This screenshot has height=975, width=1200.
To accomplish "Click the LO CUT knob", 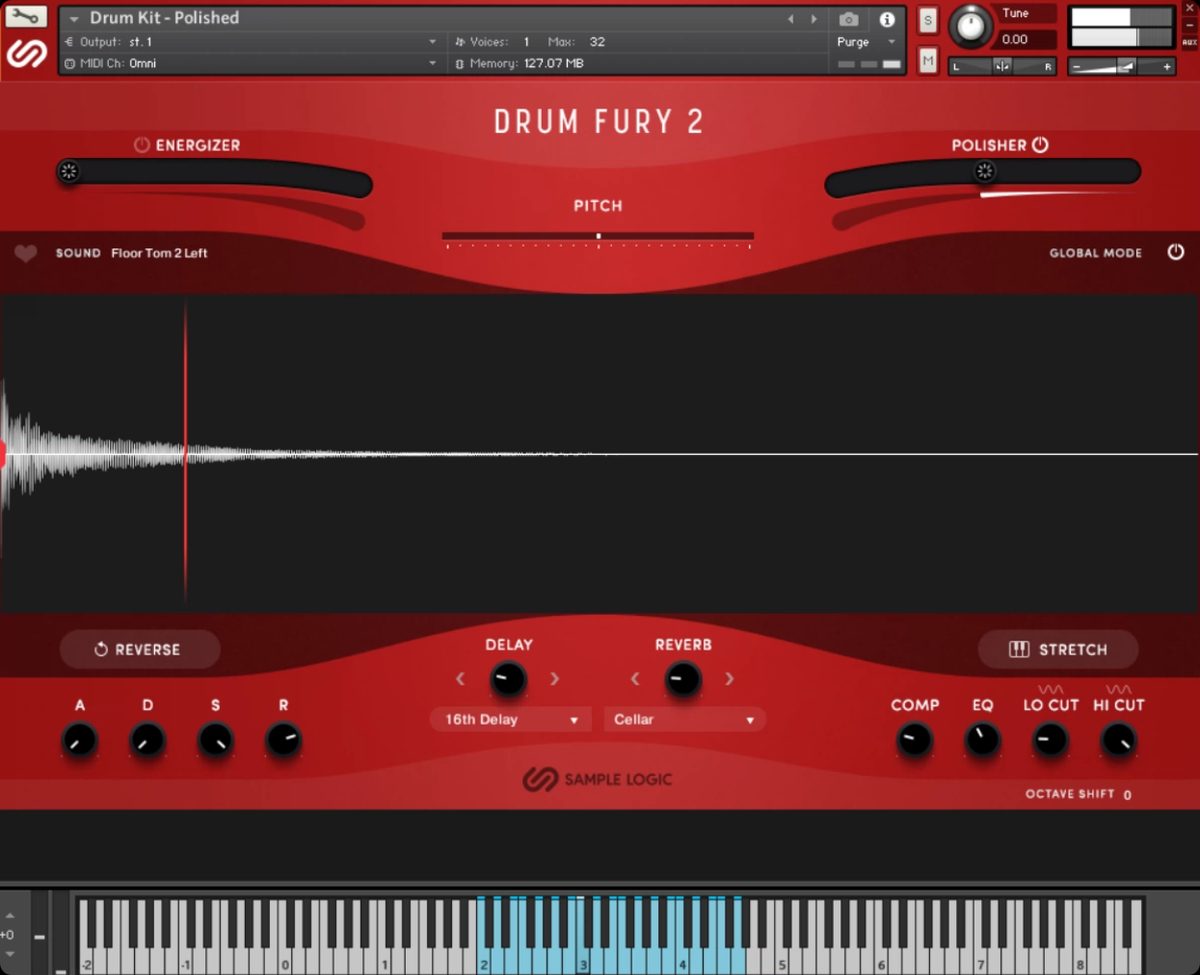I will pyautogui.click(x=1050, y=740).
